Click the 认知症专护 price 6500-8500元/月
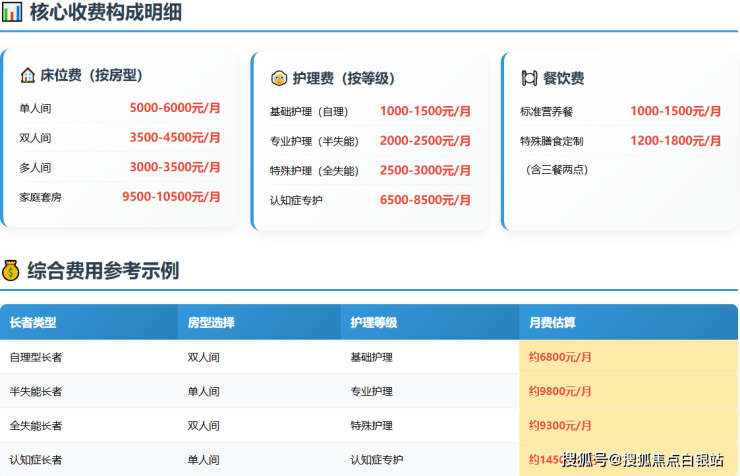Viewport: 740px width, 476px height. pos(425,201)
